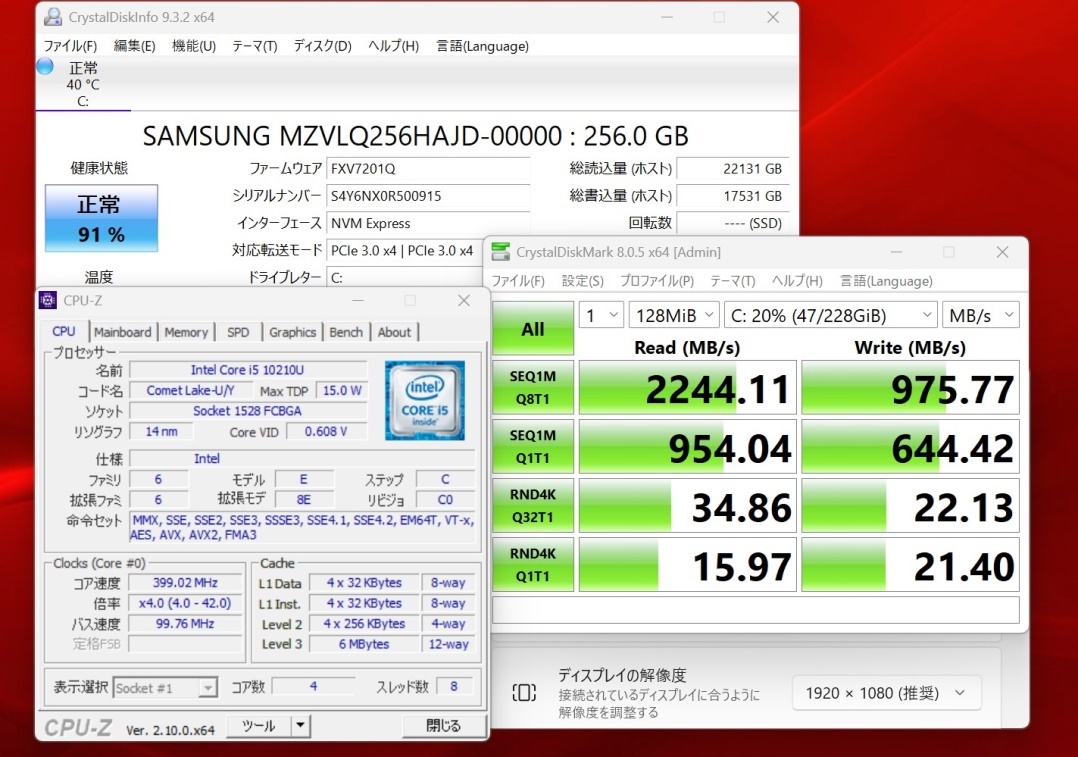Click the CPU-Z title bar icon

tap(48, 300)
